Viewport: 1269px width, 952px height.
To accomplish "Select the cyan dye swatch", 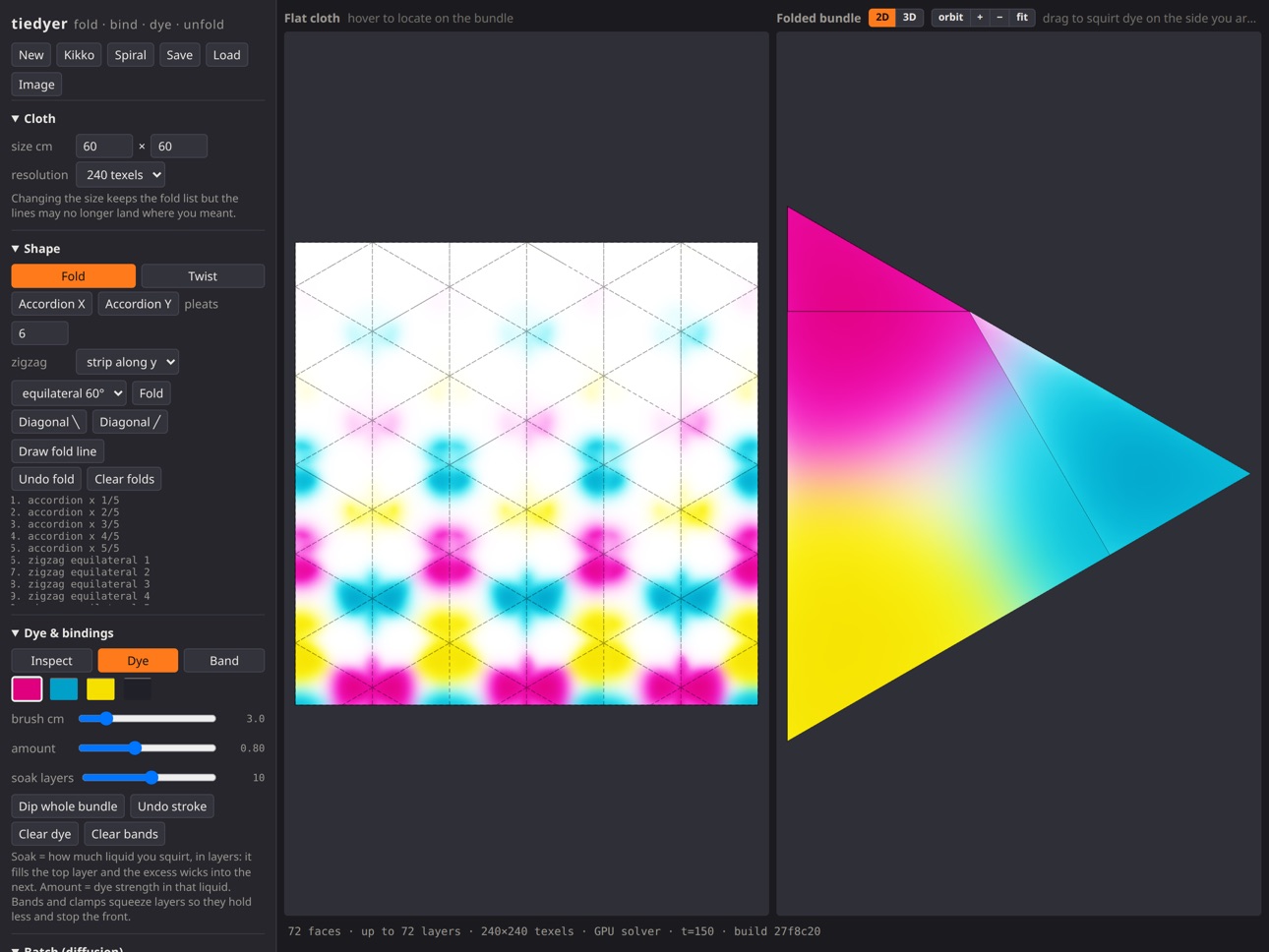I will [x=64, y=689].
